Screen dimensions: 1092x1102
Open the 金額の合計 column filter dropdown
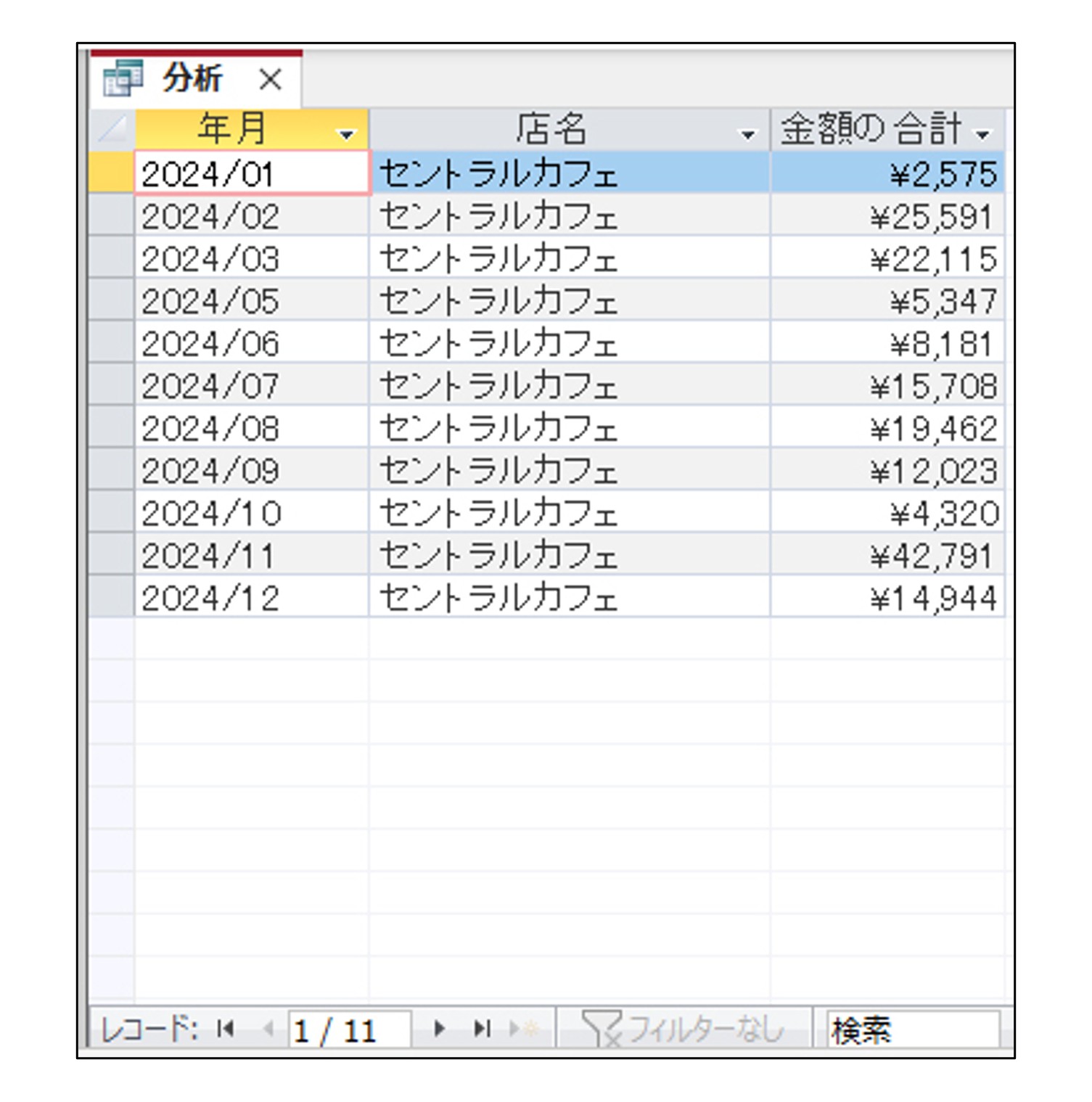pos(983,134)
